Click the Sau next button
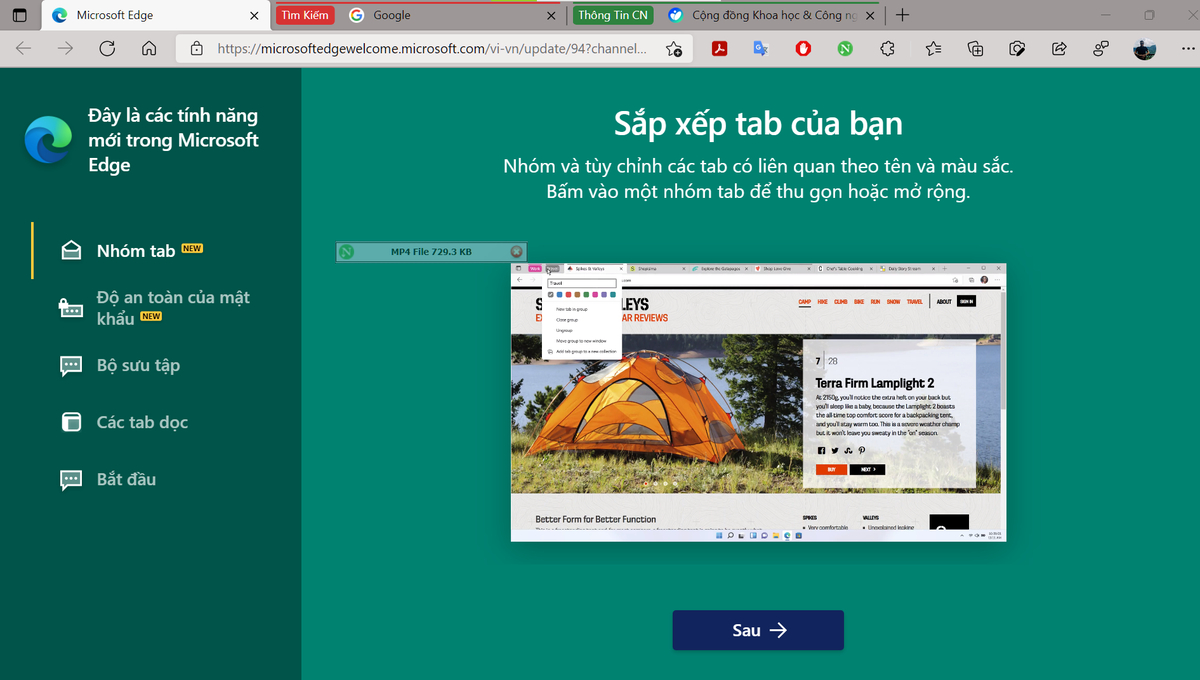The width and height of the screenshot is (1200, 680). tap(758, 630)
